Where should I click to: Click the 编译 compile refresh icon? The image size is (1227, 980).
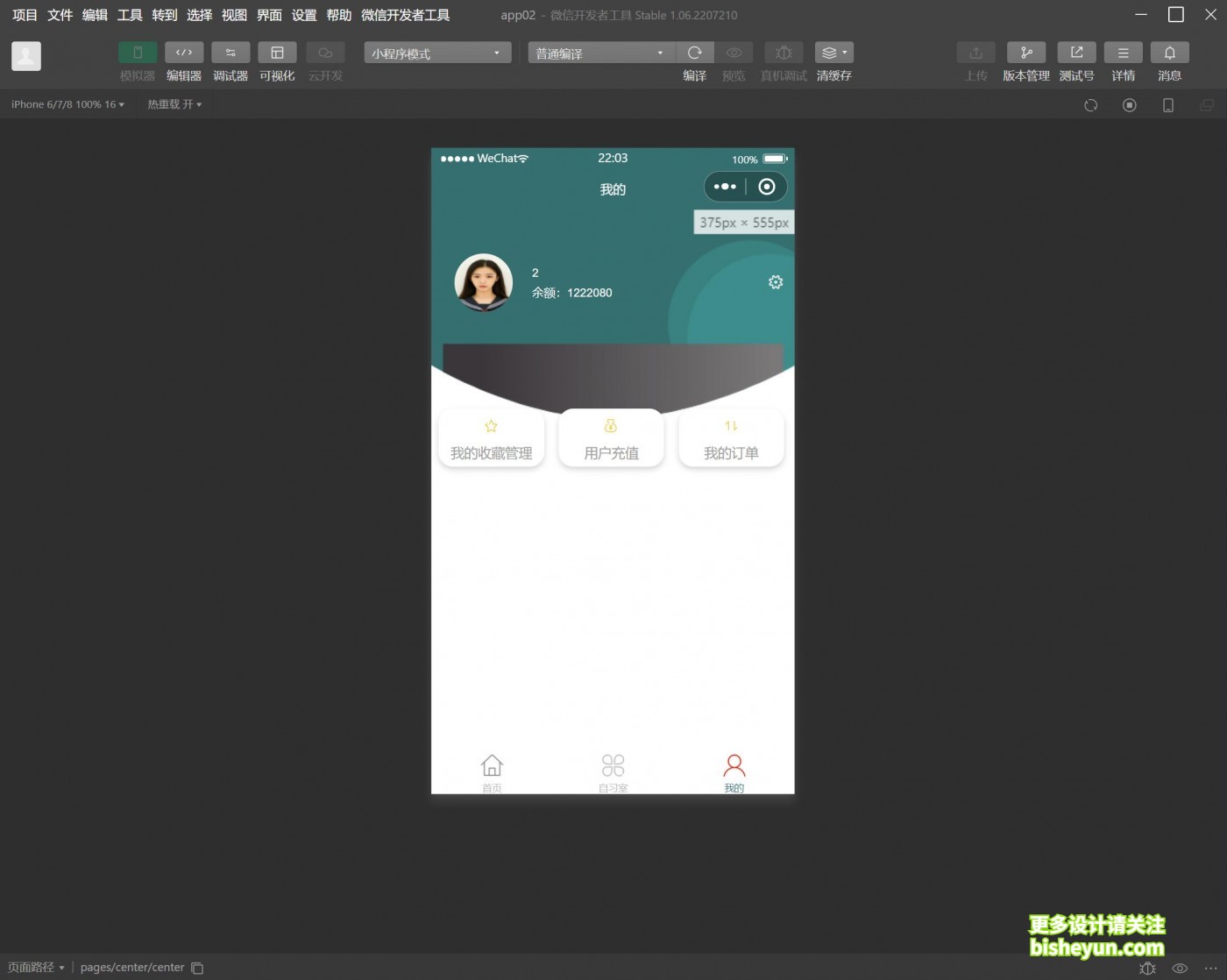[x=694, y=53]
